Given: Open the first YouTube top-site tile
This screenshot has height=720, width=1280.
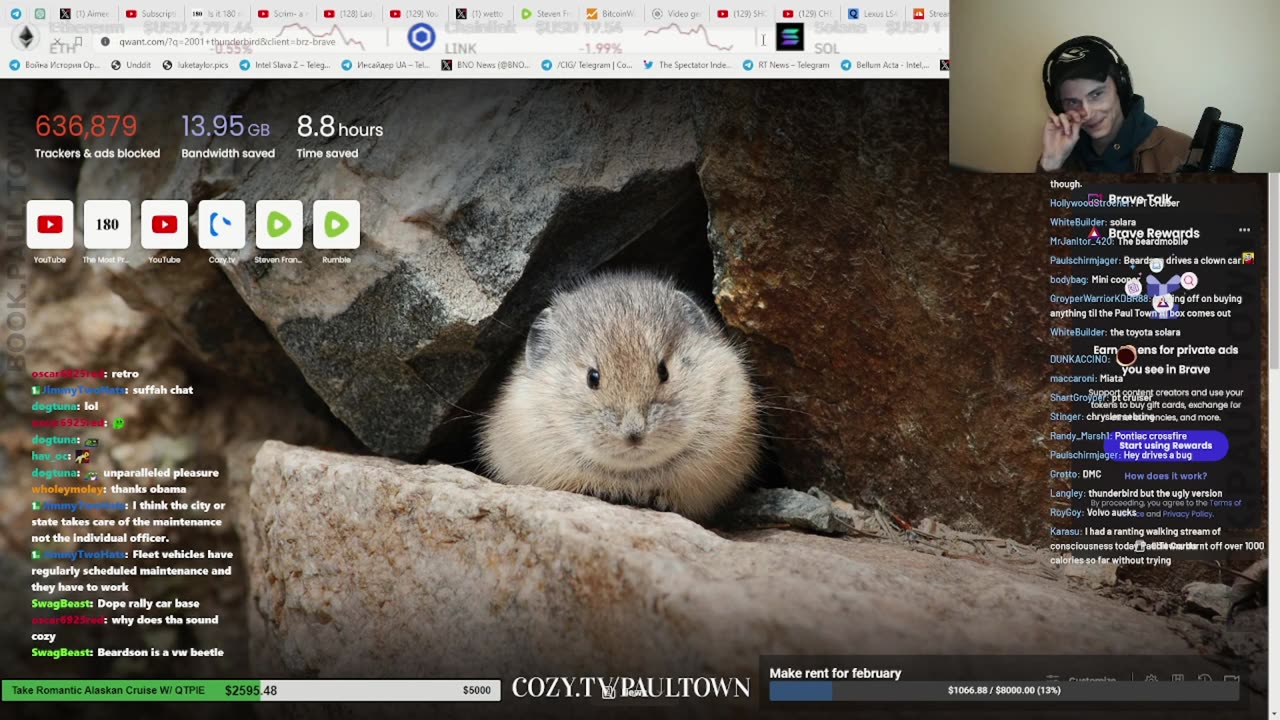Looking at the screenshot, I should tap(49, 224).
